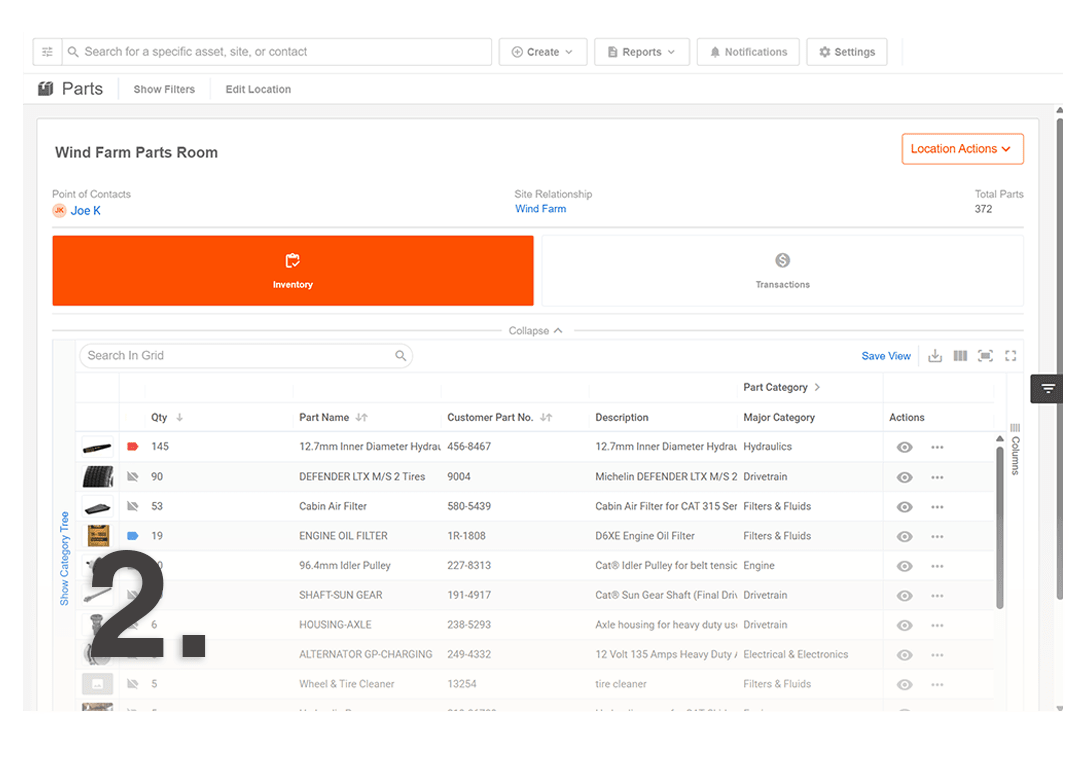Expand the Part Category column group

click(817, 388)
